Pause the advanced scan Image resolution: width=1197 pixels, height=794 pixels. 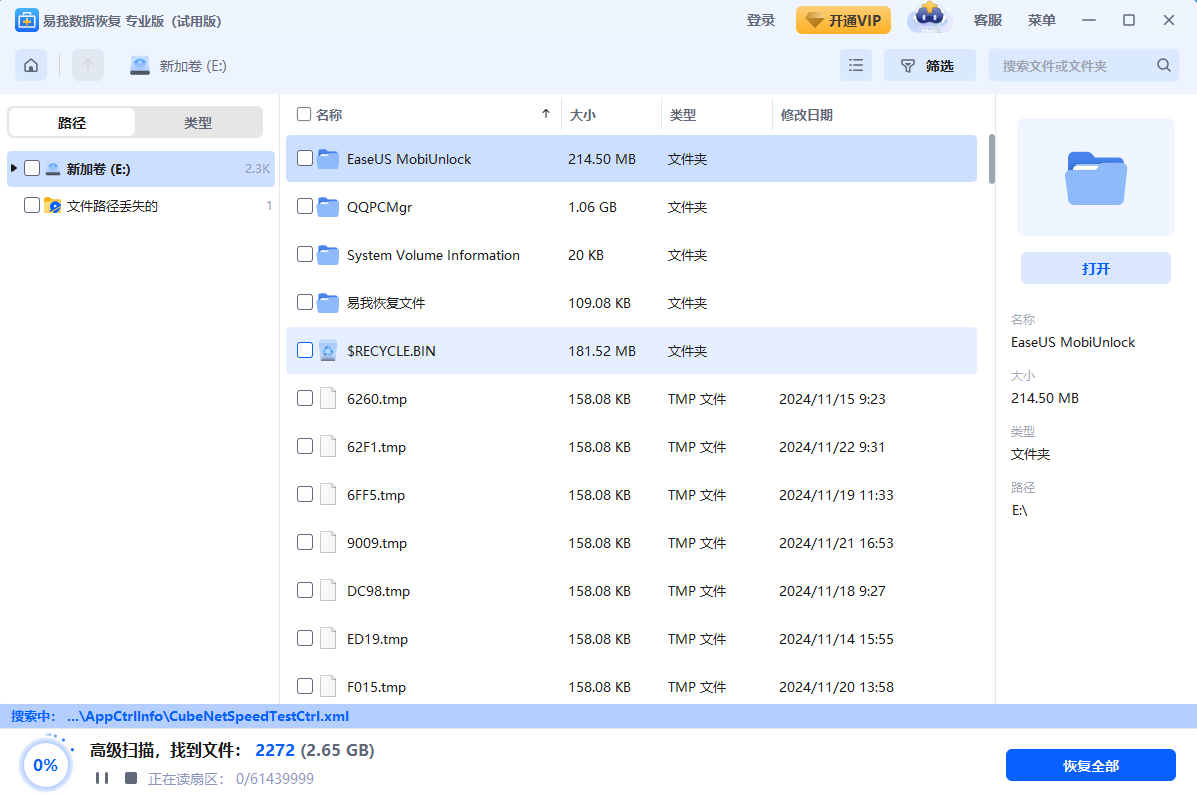pyautogui.click(x=102, y=778)
